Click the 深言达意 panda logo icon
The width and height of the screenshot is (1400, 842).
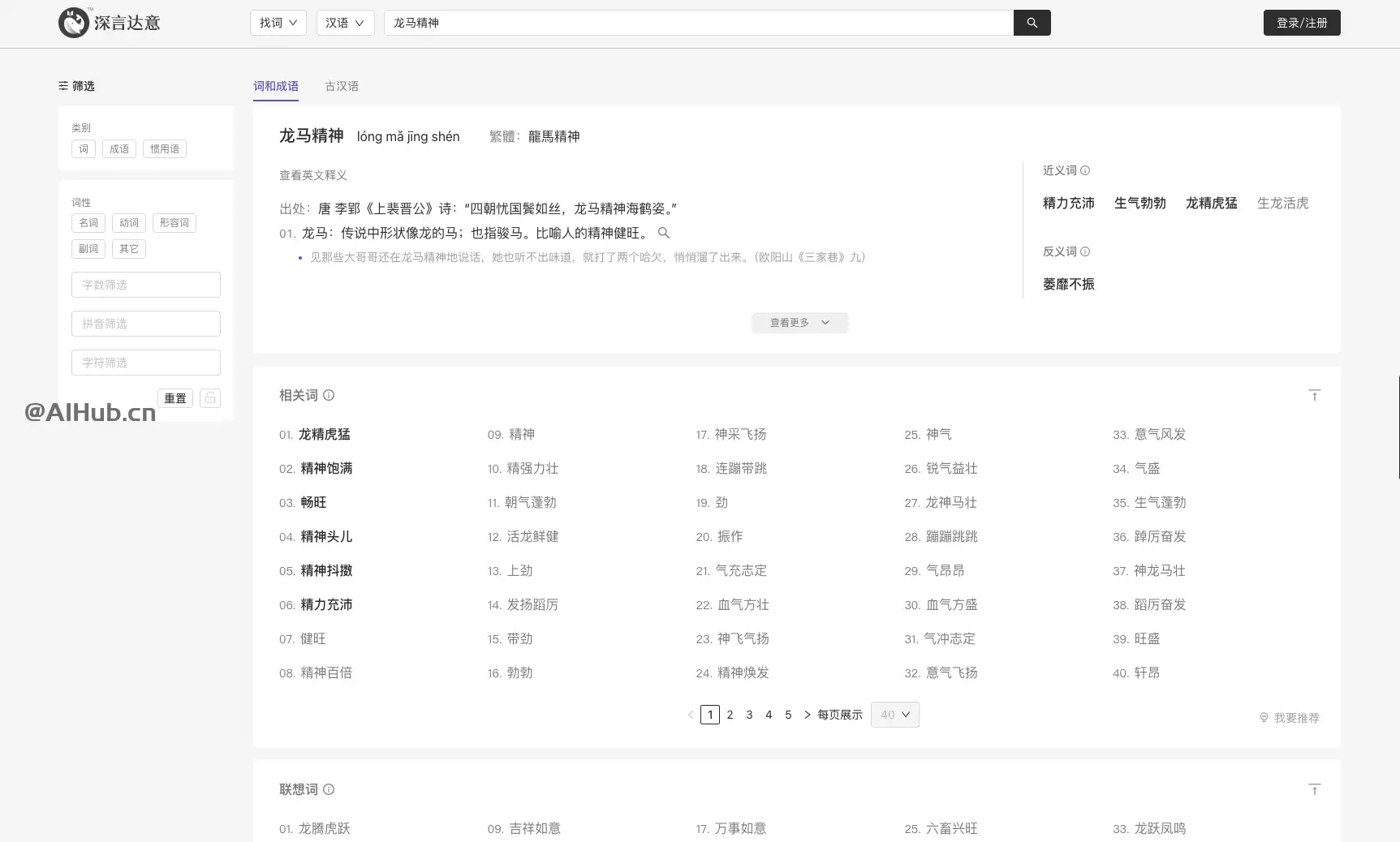pos(74,23)
